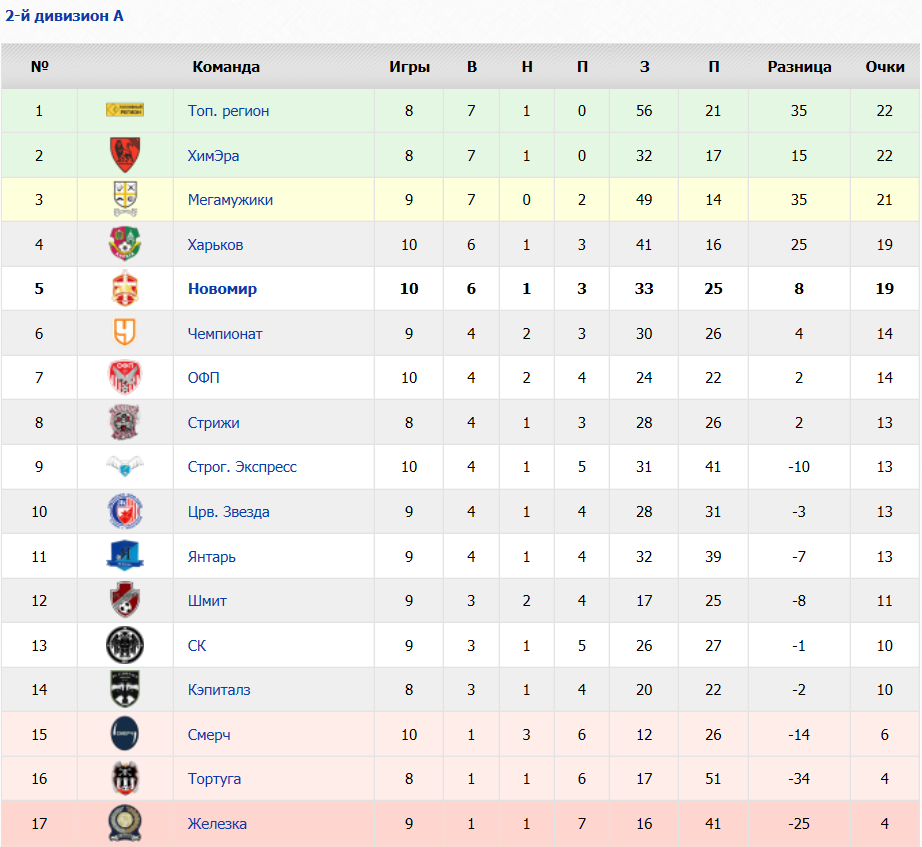Click the Стрижи team name link
The image size is (922, 847).
213,422
